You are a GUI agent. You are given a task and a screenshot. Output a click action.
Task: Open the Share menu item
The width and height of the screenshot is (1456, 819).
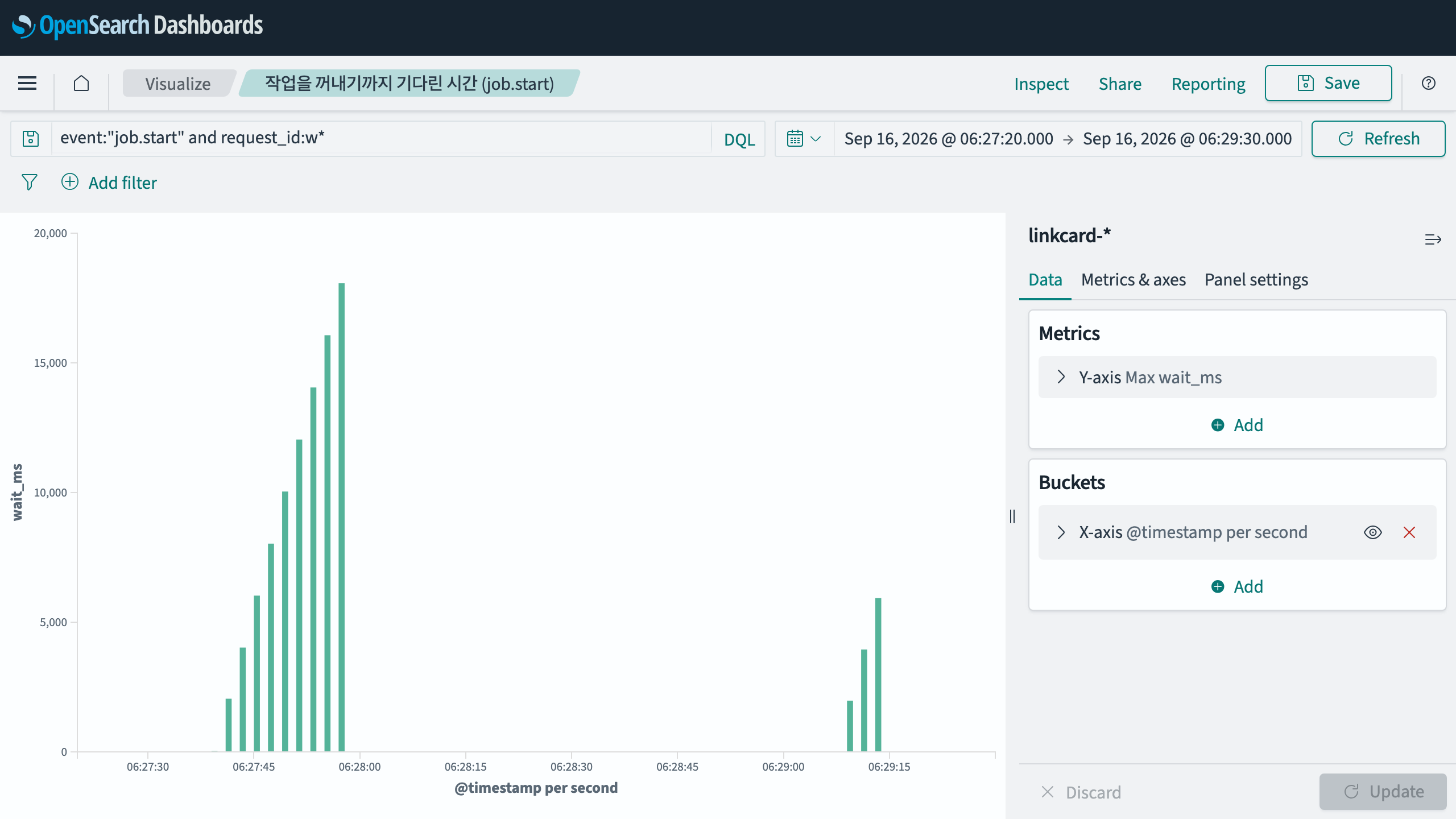coord(1119,84)
